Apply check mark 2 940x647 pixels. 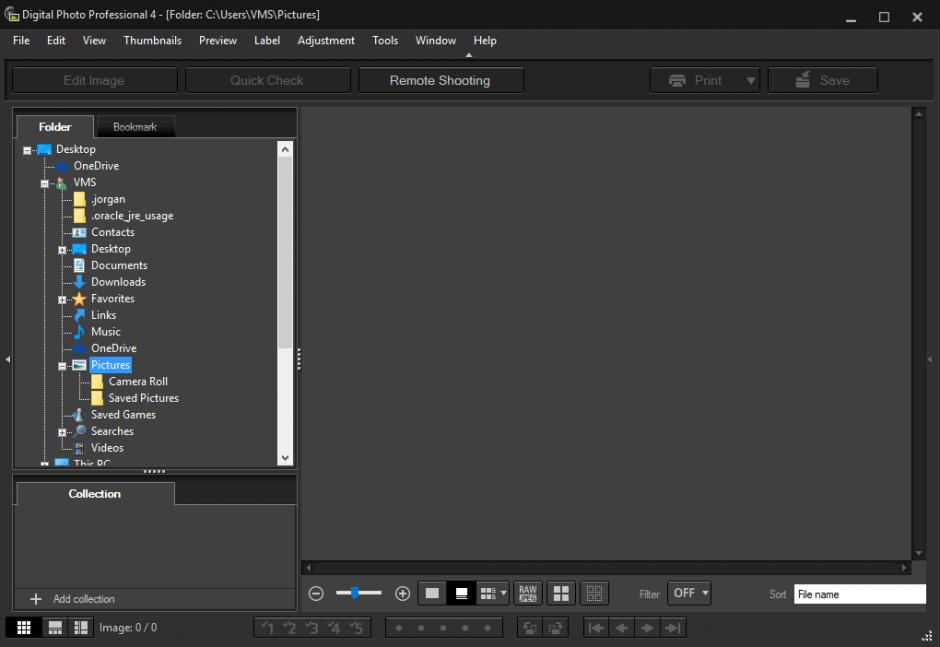pyautogui.click(x=290, y=628)
